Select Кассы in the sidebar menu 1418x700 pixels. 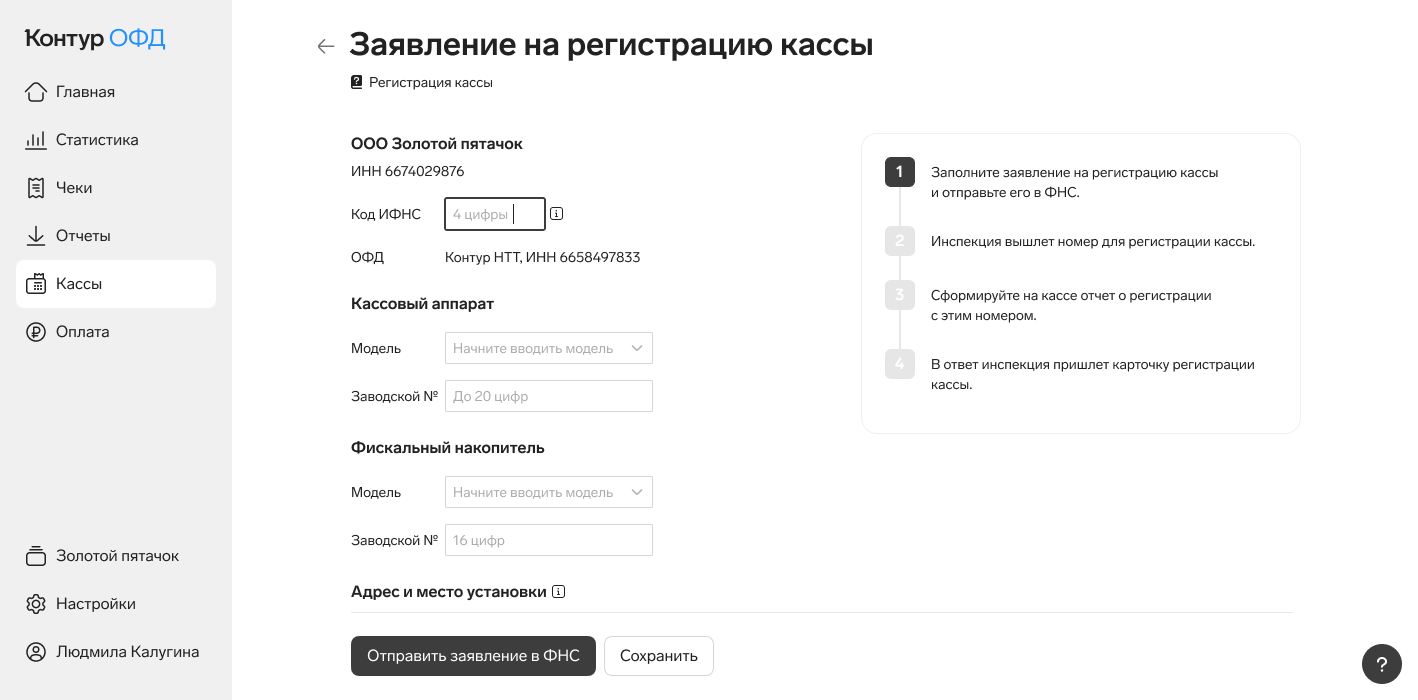[79, 284]
